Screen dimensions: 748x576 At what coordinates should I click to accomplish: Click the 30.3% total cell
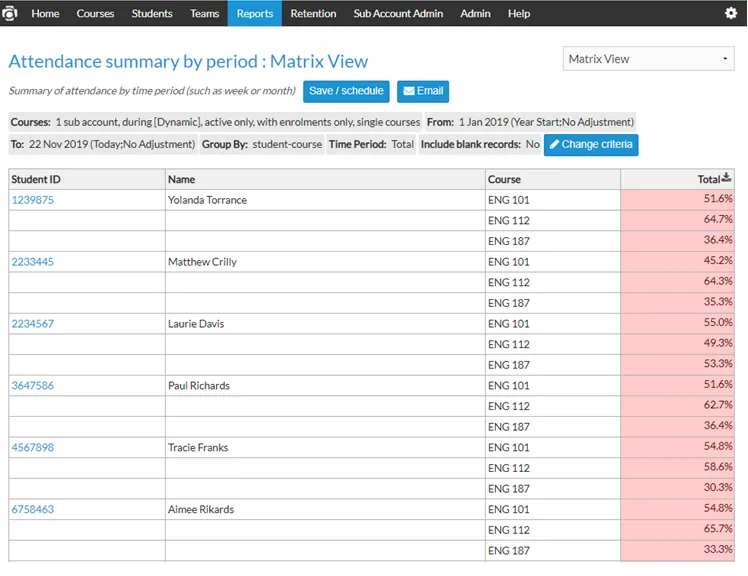pos(677,489)
